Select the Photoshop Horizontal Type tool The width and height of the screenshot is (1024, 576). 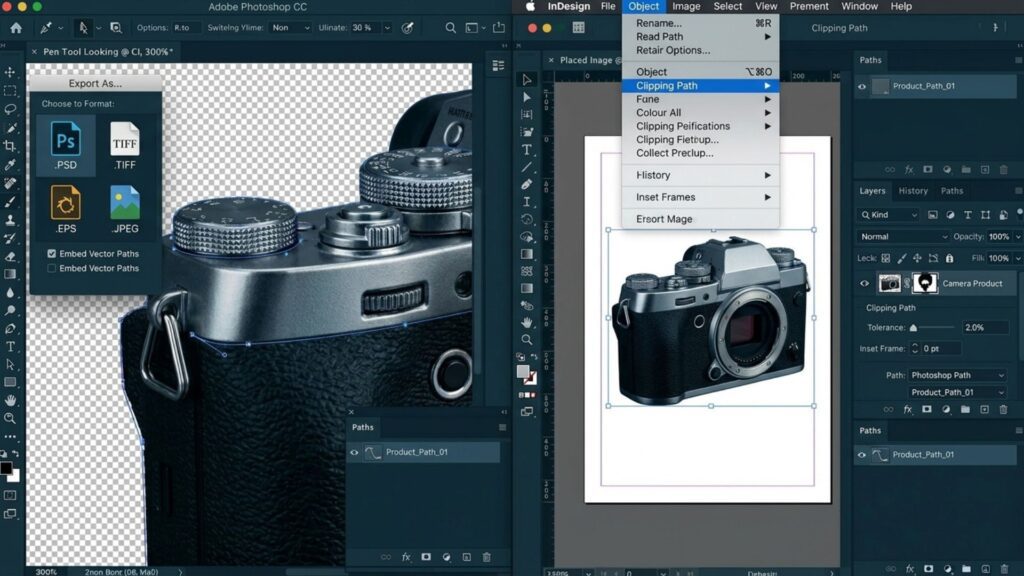click(x=10, y=347)
